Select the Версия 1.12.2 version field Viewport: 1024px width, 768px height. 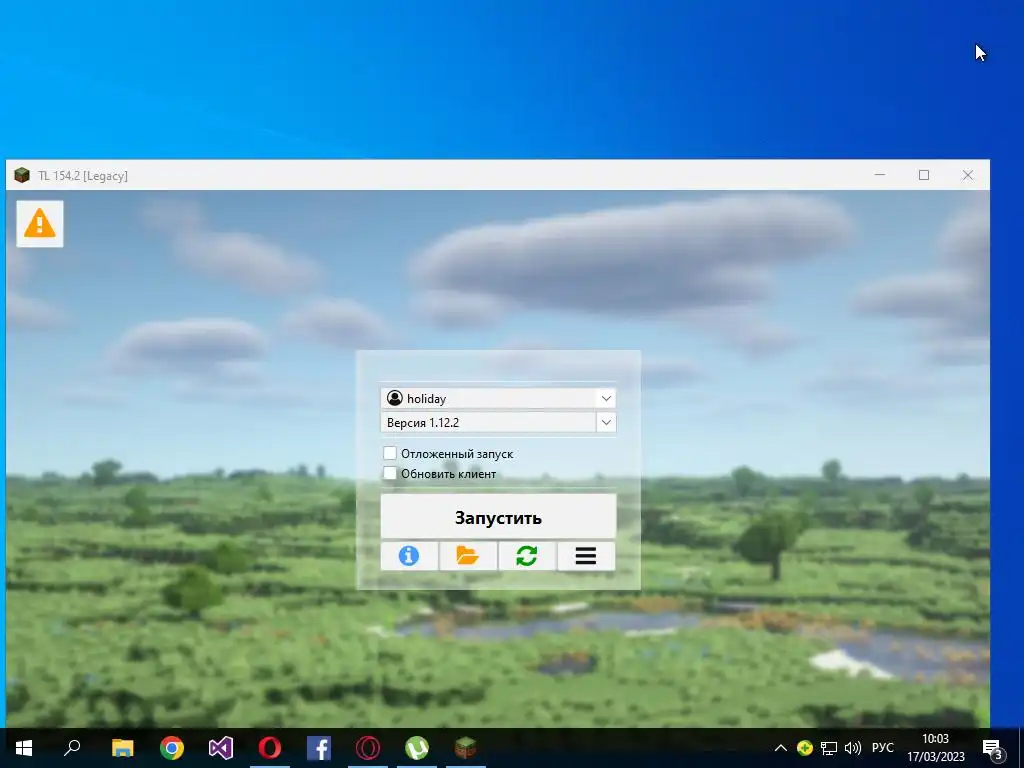pos(498,423)
